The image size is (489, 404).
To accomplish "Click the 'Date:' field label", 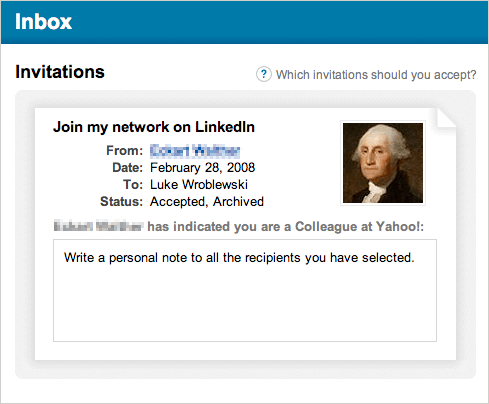I will point(127,167).
